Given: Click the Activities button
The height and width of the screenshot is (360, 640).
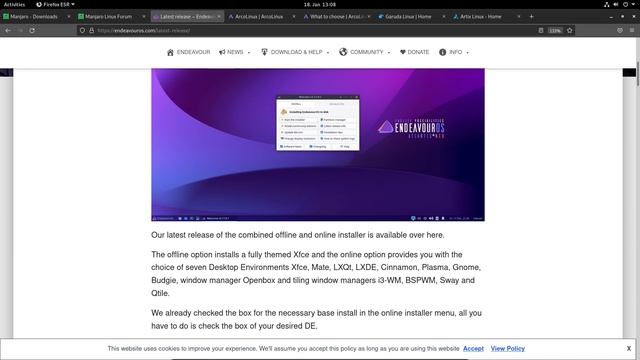Looking at the screenshot, I should point(14,4).
